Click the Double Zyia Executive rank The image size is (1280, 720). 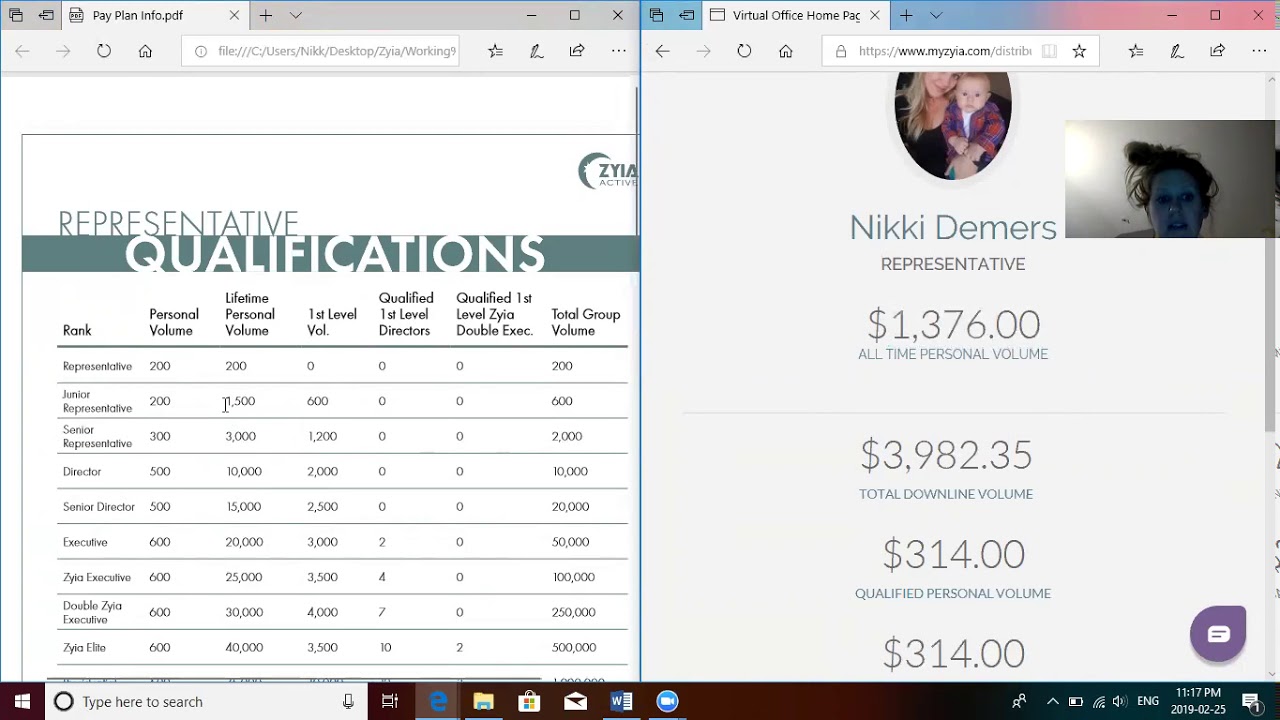tap(92, 612)
